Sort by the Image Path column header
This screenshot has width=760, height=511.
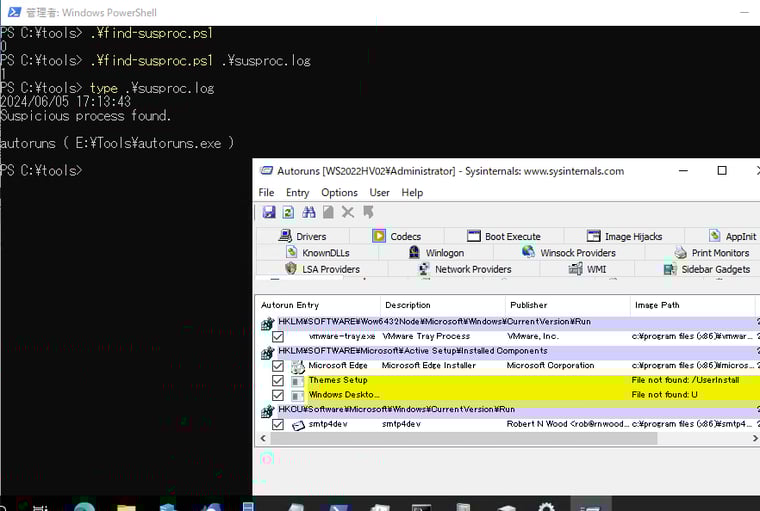692,305
